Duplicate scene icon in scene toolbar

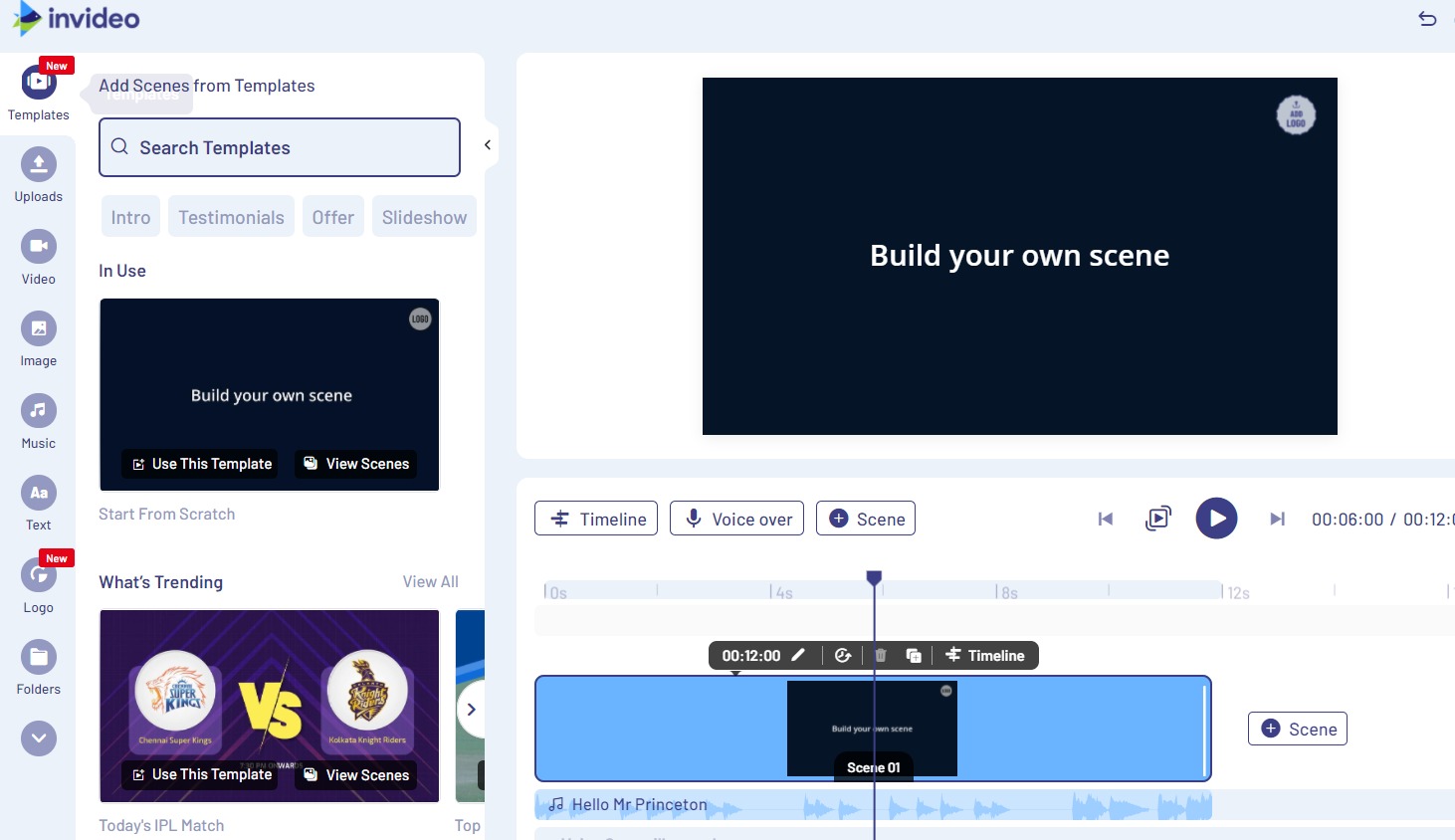914,655
